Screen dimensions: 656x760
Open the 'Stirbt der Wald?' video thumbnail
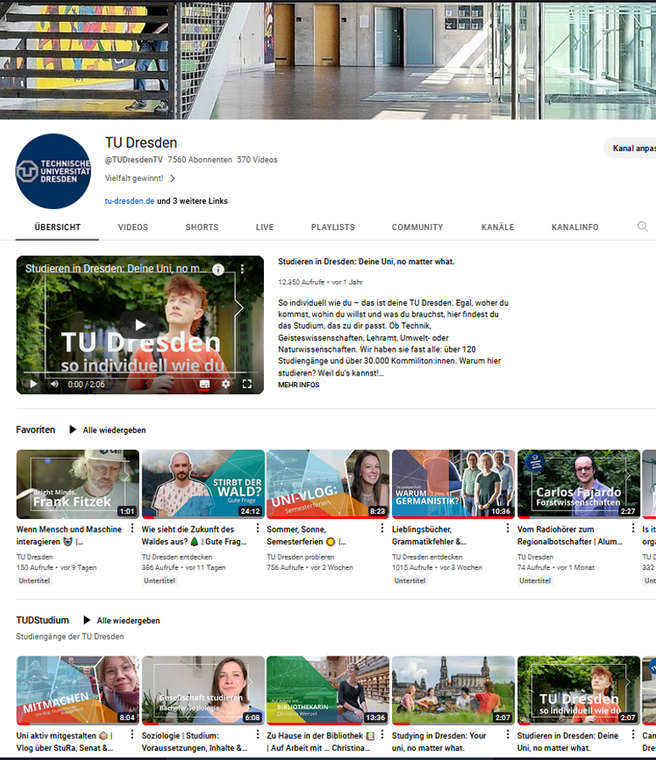tap(203, 484)
